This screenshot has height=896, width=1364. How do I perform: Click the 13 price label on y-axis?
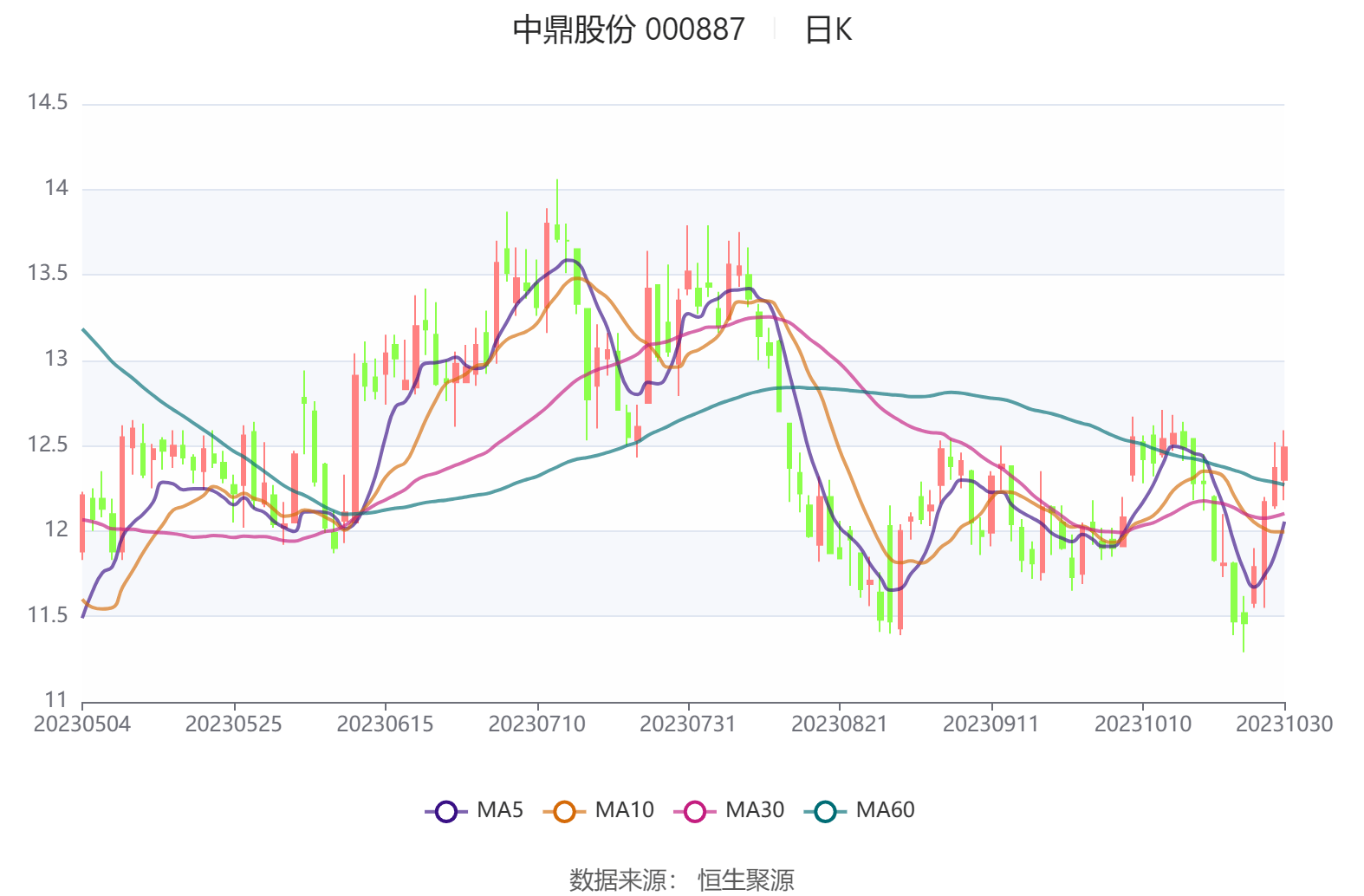point(55,359)
